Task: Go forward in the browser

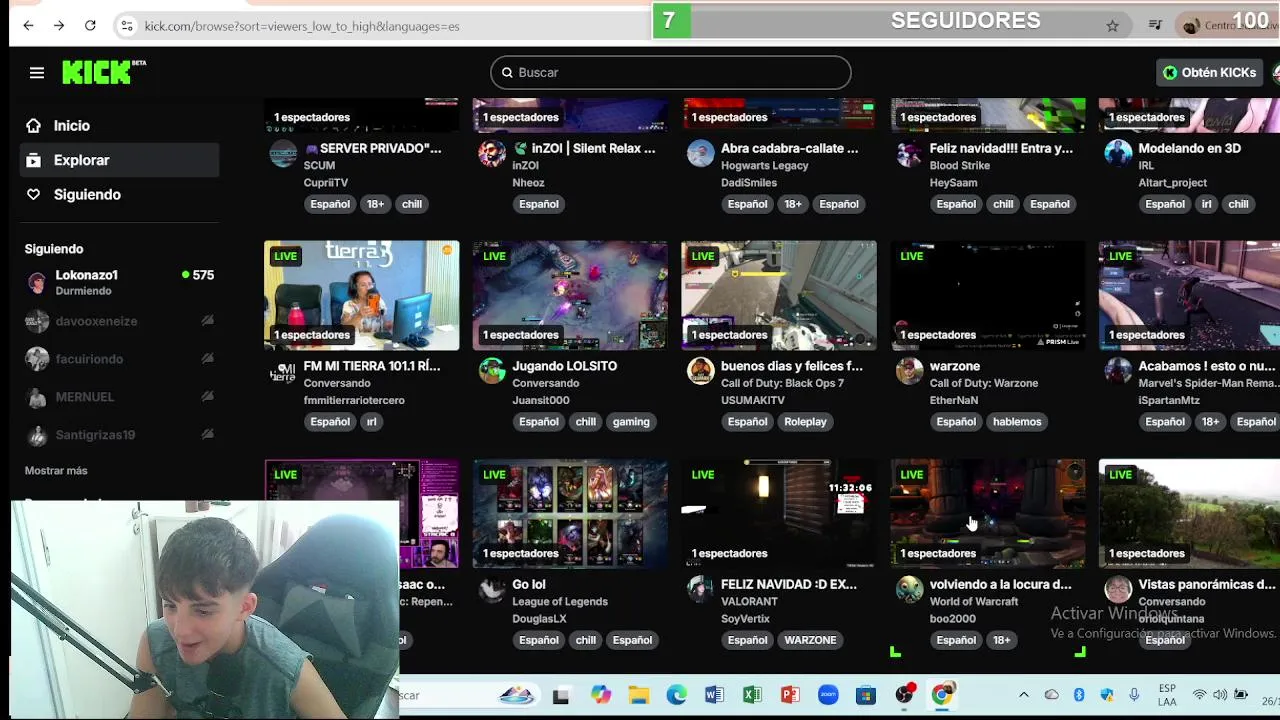Action: pyautogui.click(x=59, y=26)
